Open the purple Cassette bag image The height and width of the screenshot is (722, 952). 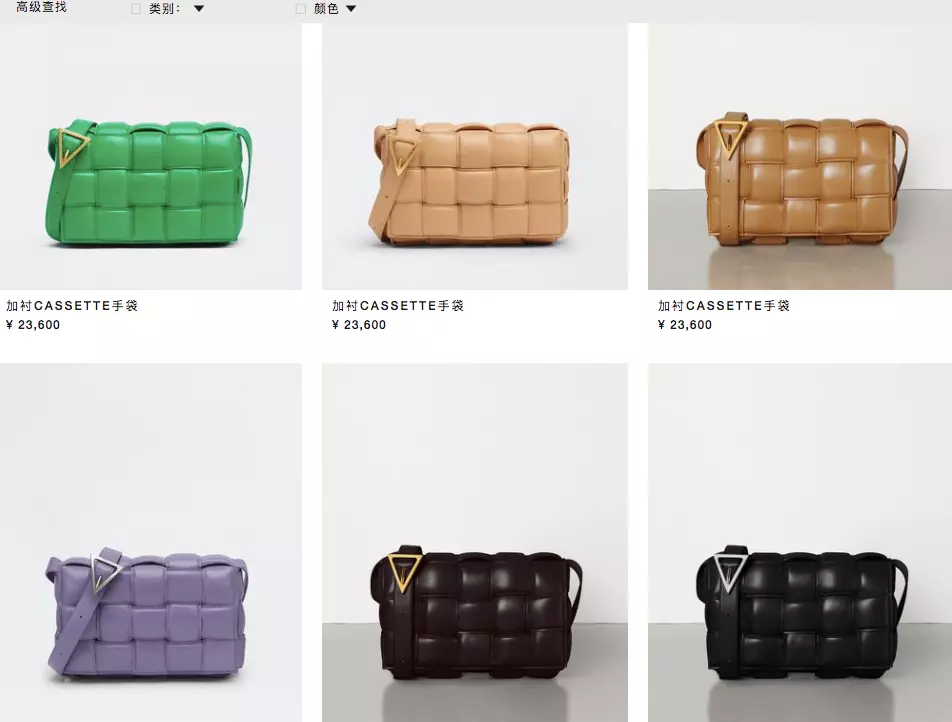pyautogui.click(x=151, y=542)
